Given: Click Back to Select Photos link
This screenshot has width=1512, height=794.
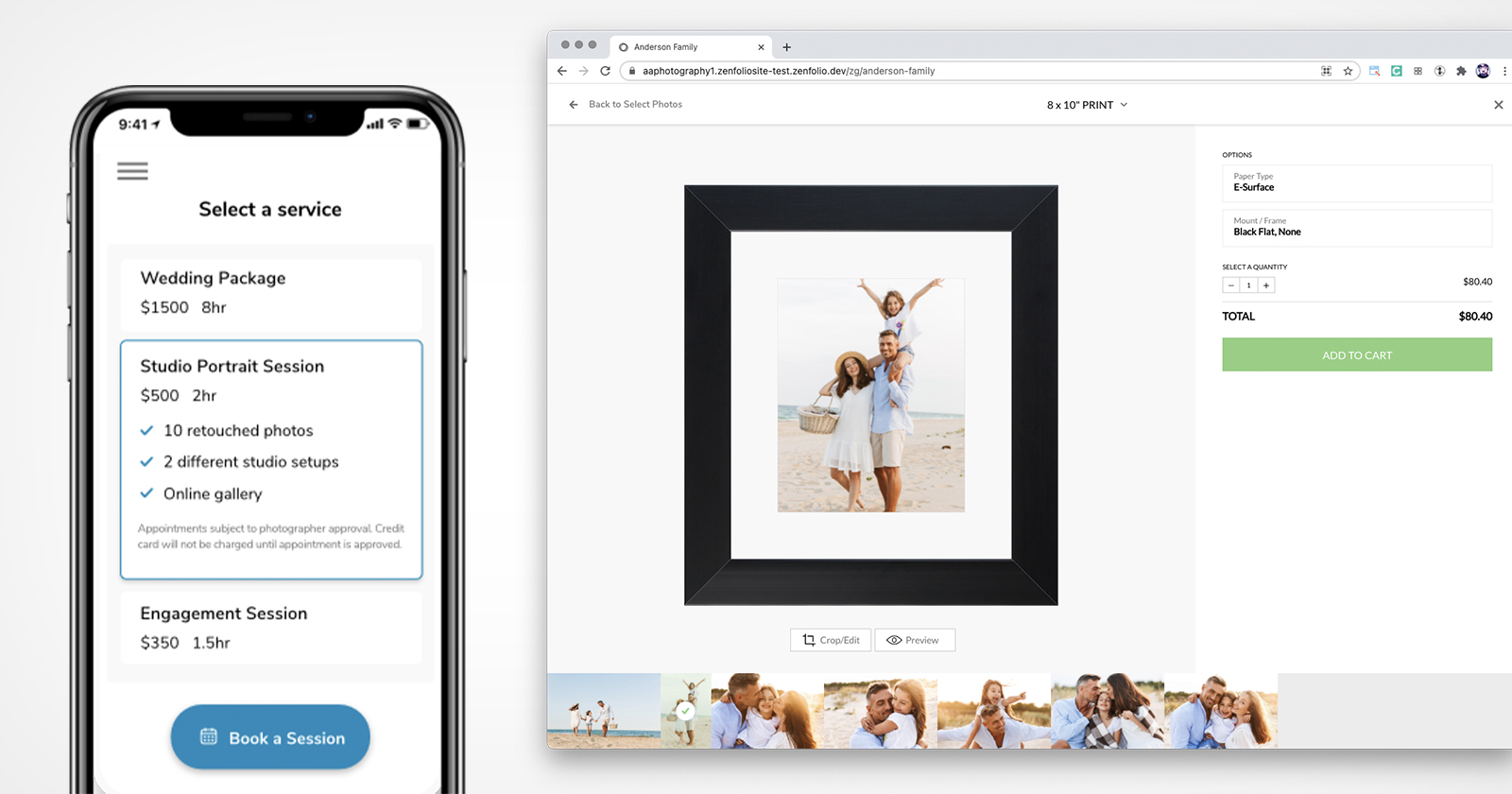Looking at the screenshot, I should point(635,104).
